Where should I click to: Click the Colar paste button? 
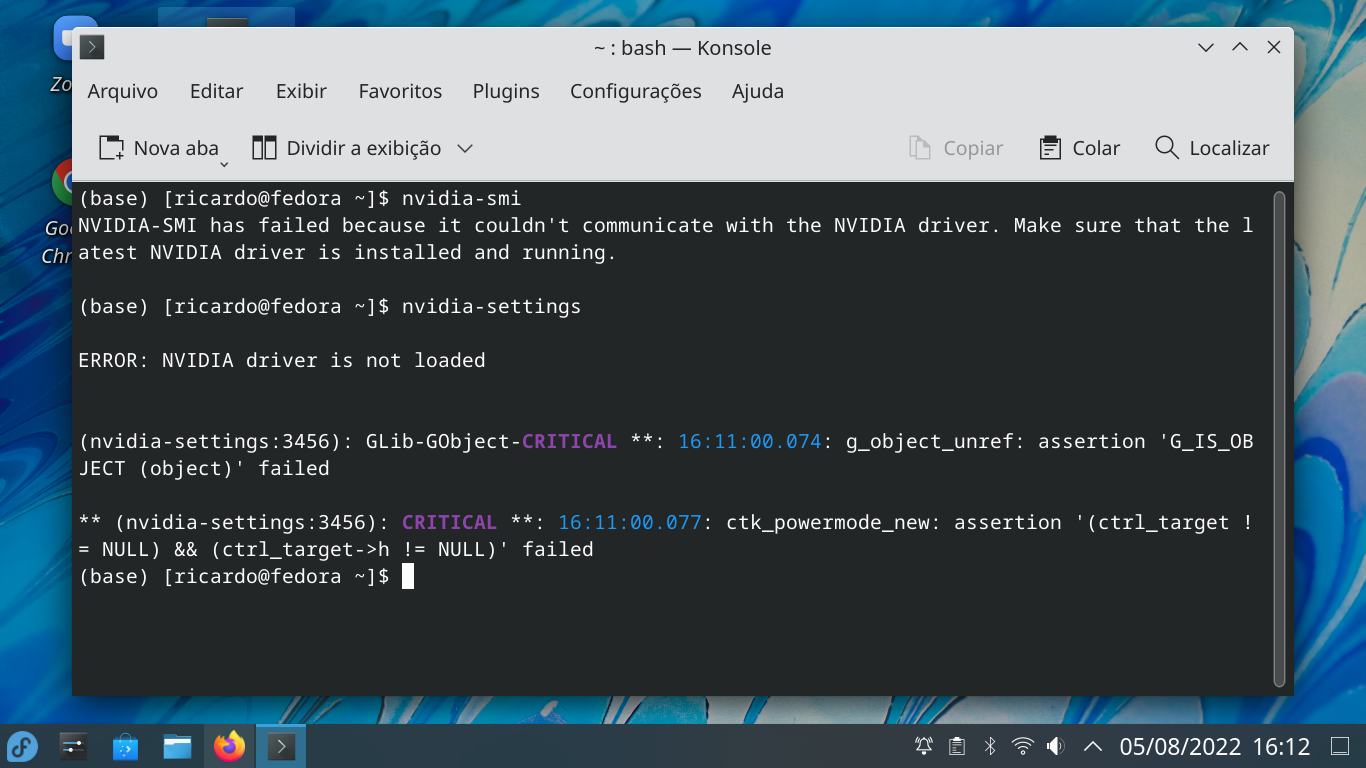pyautogui.click(x=1079, y=148)
